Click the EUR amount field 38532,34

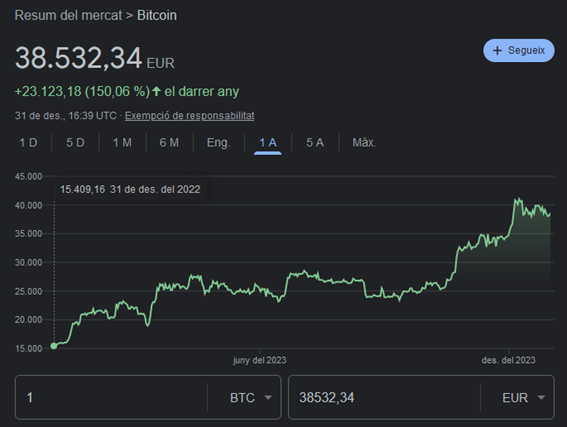coord(384,397)
